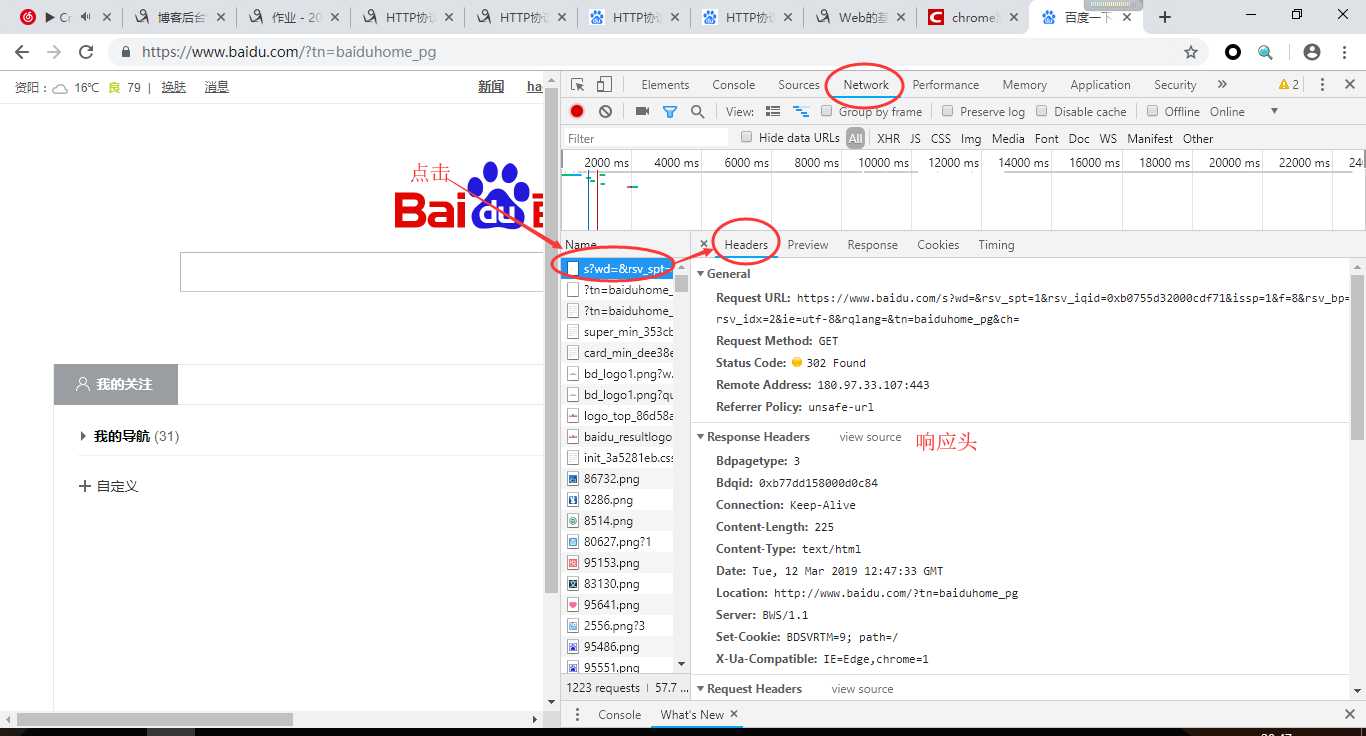Open the Performance tab
The width and height of the screenshot is (1366, 736).
point(946,85)
